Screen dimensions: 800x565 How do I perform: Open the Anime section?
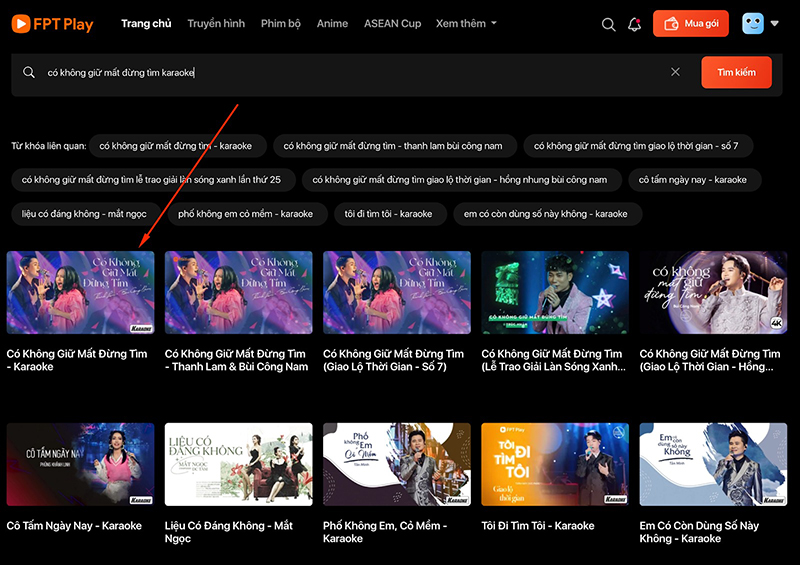click(x=332, y=23)
